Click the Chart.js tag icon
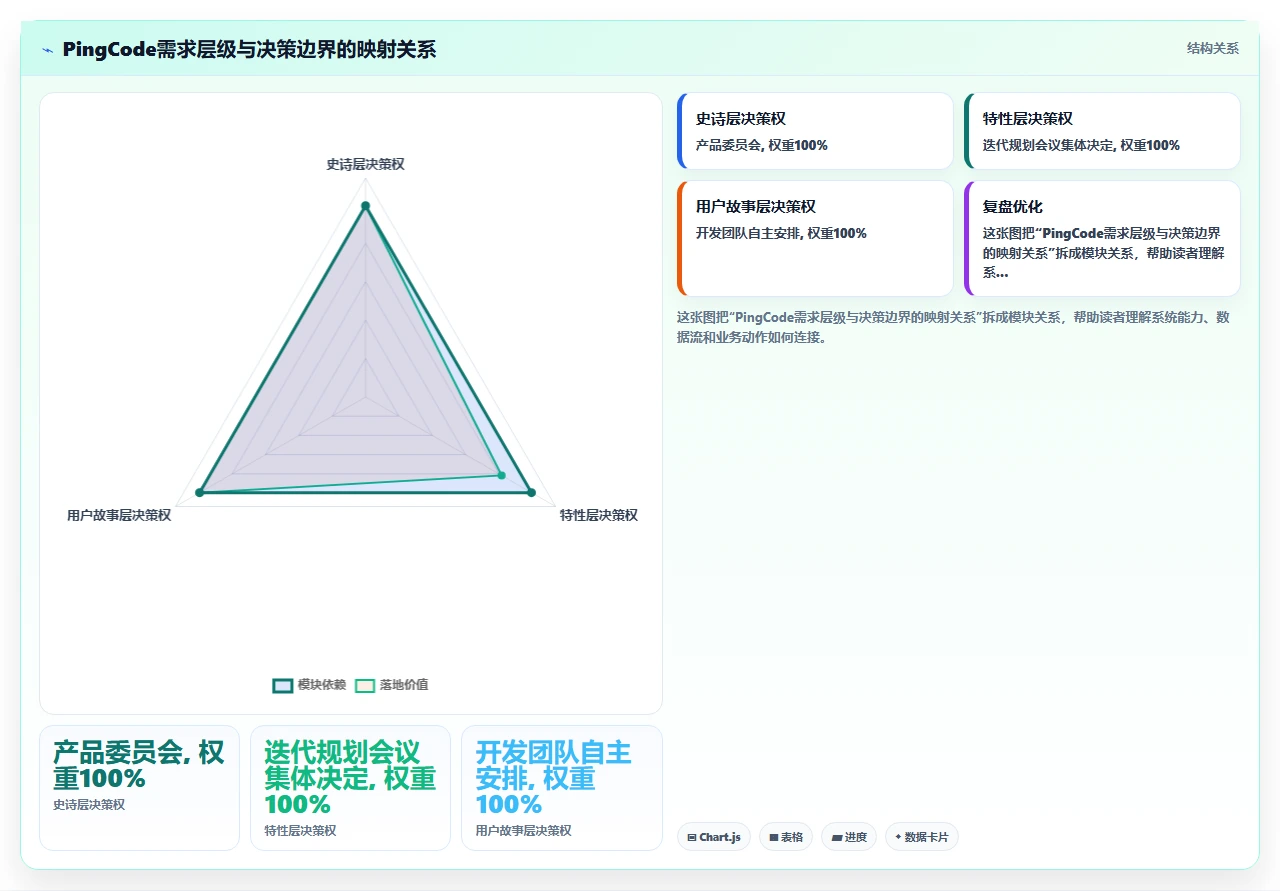1280x891 pixels. 692,838
